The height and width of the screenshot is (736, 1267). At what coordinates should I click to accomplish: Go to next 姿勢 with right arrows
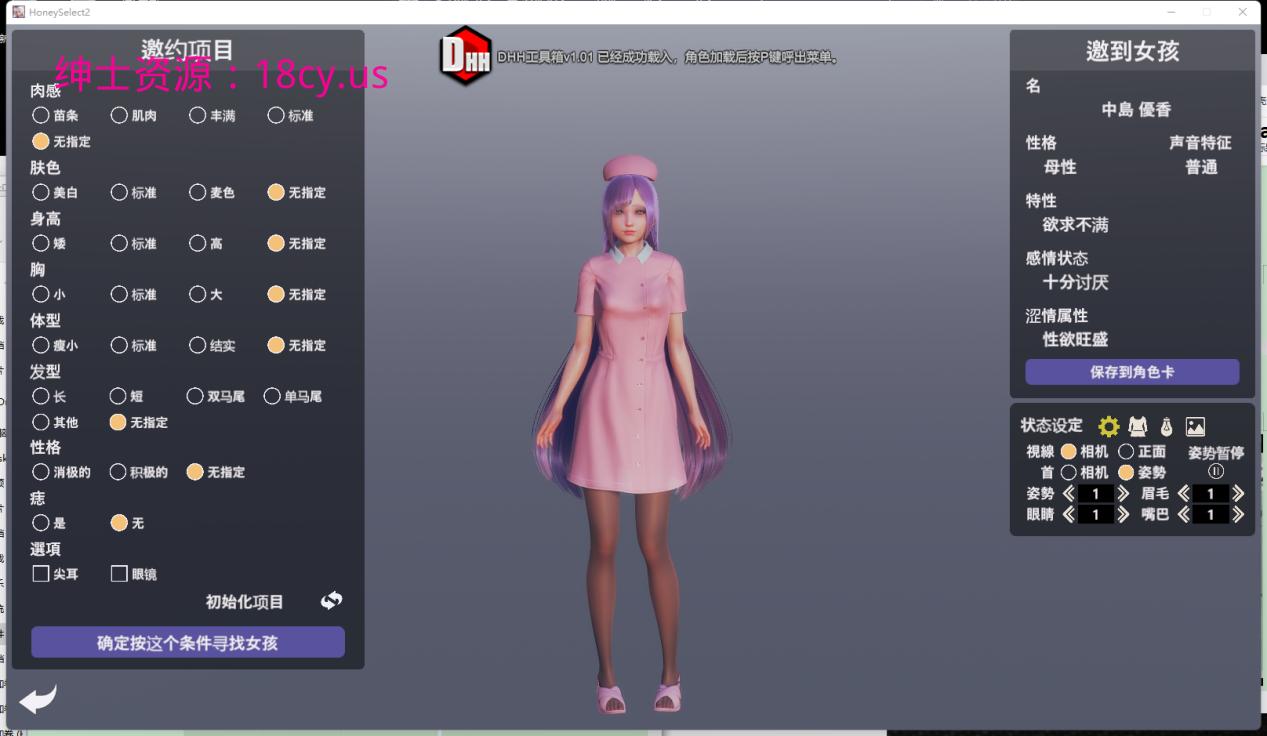click(x=1123, y=494)
